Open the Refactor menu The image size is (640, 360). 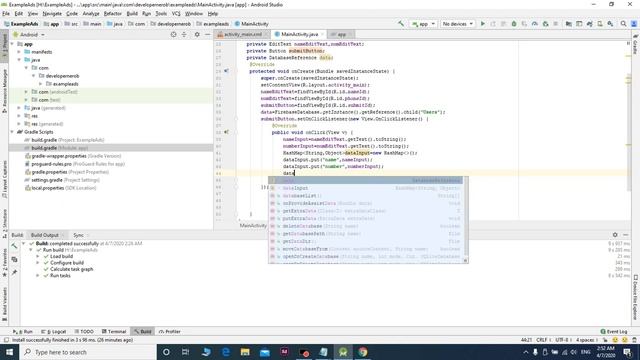tap(113, 13)
